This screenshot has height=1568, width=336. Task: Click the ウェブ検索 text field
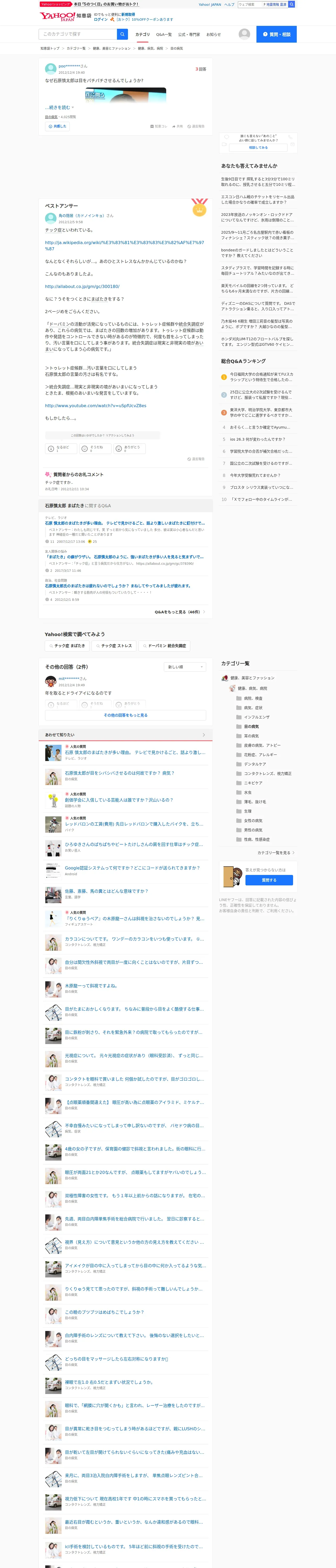click(x=250, y=4)
